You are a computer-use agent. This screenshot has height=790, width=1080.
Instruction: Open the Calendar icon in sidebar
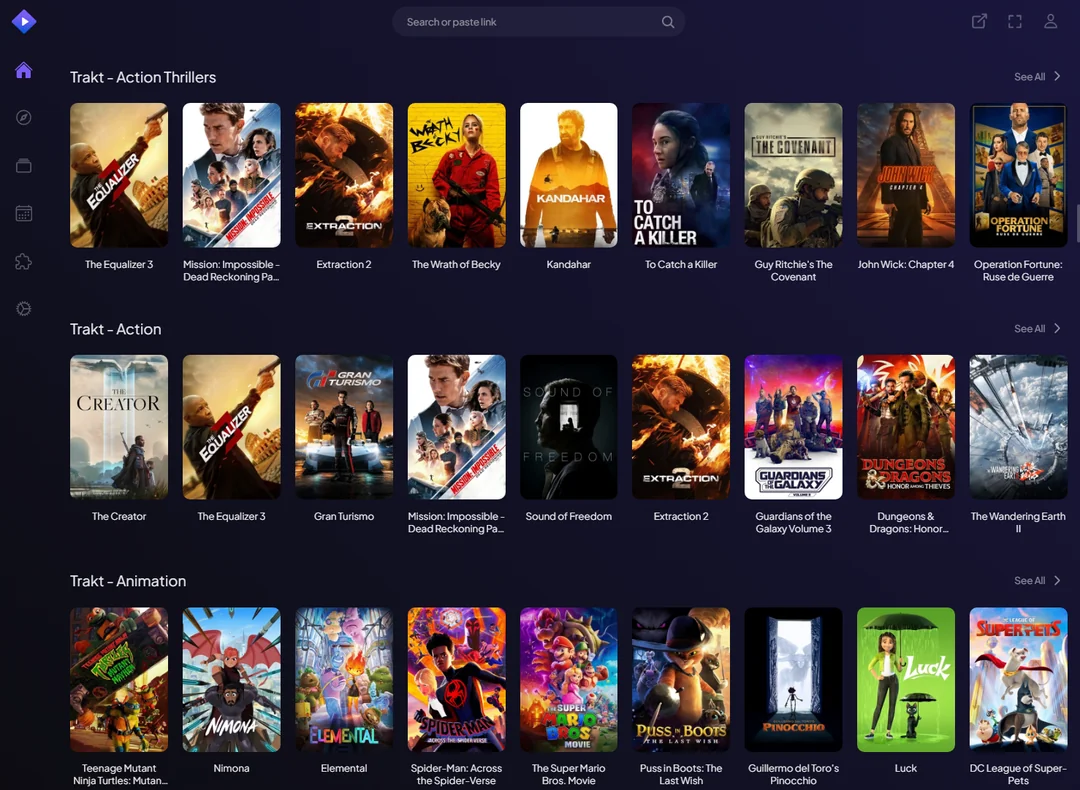(24, 213)
